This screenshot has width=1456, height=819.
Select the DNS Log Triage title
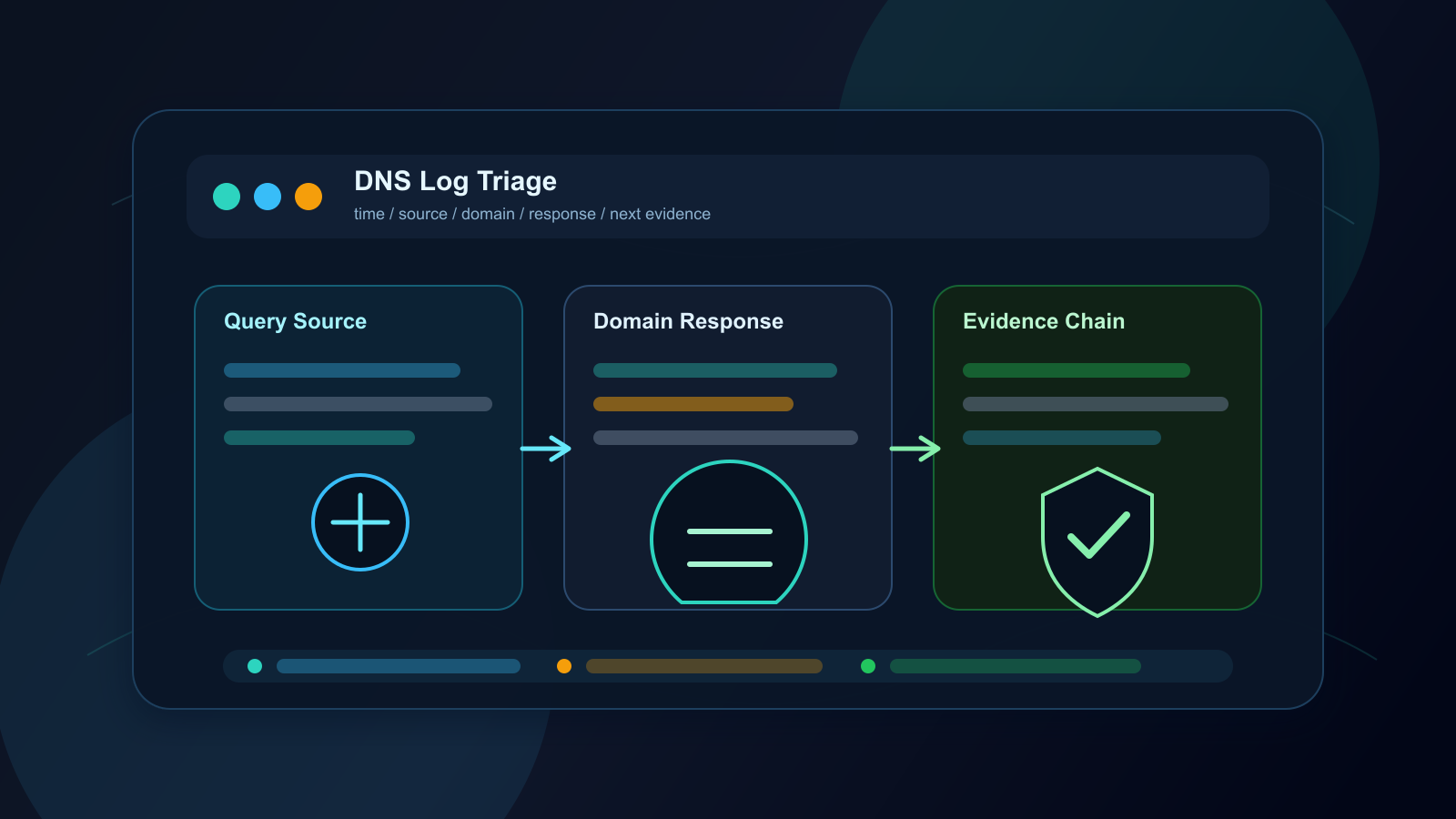pyautogui.click(x=455, y=181)
